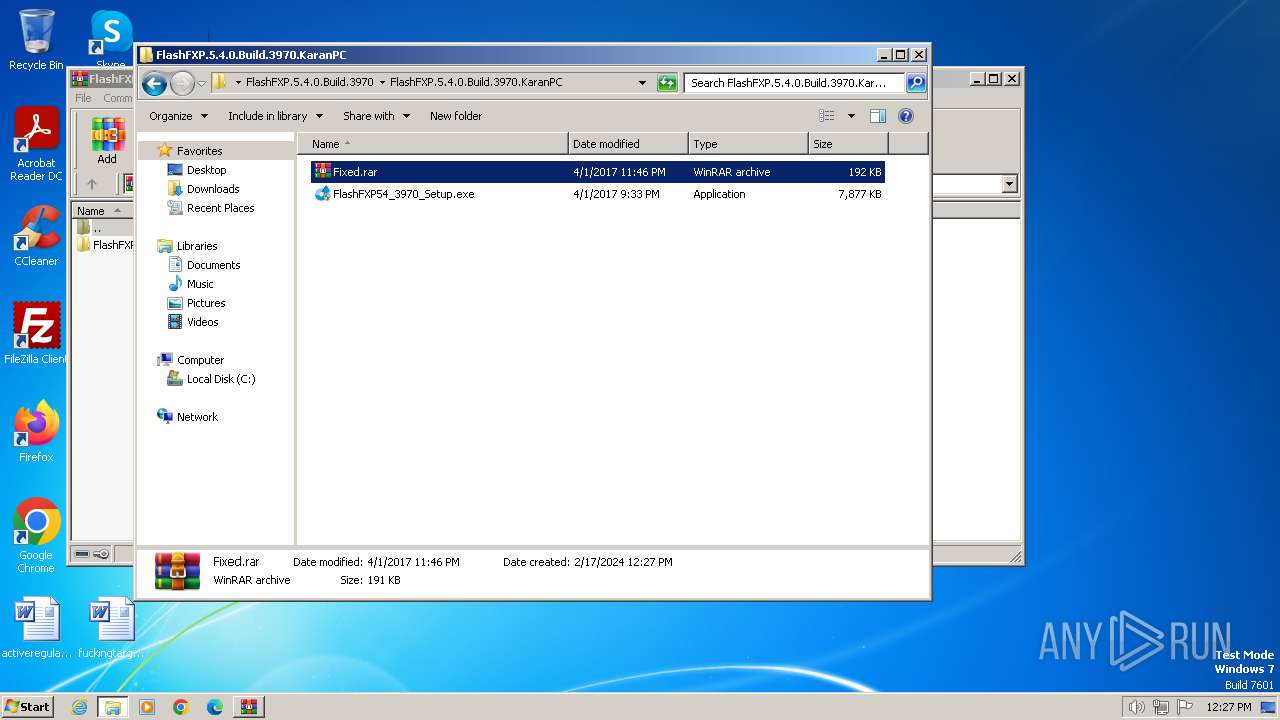Viewport: 1280px width, 720px height.
Task: Open Pictures library
Action: point(206,303)
